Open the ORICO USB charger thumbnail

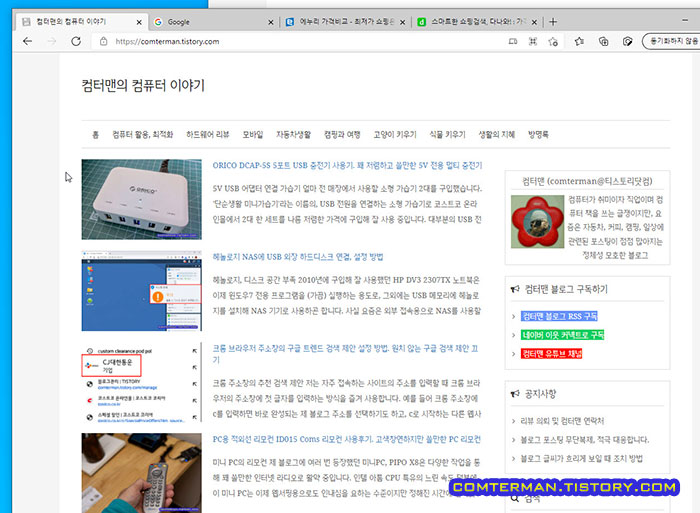142,199
